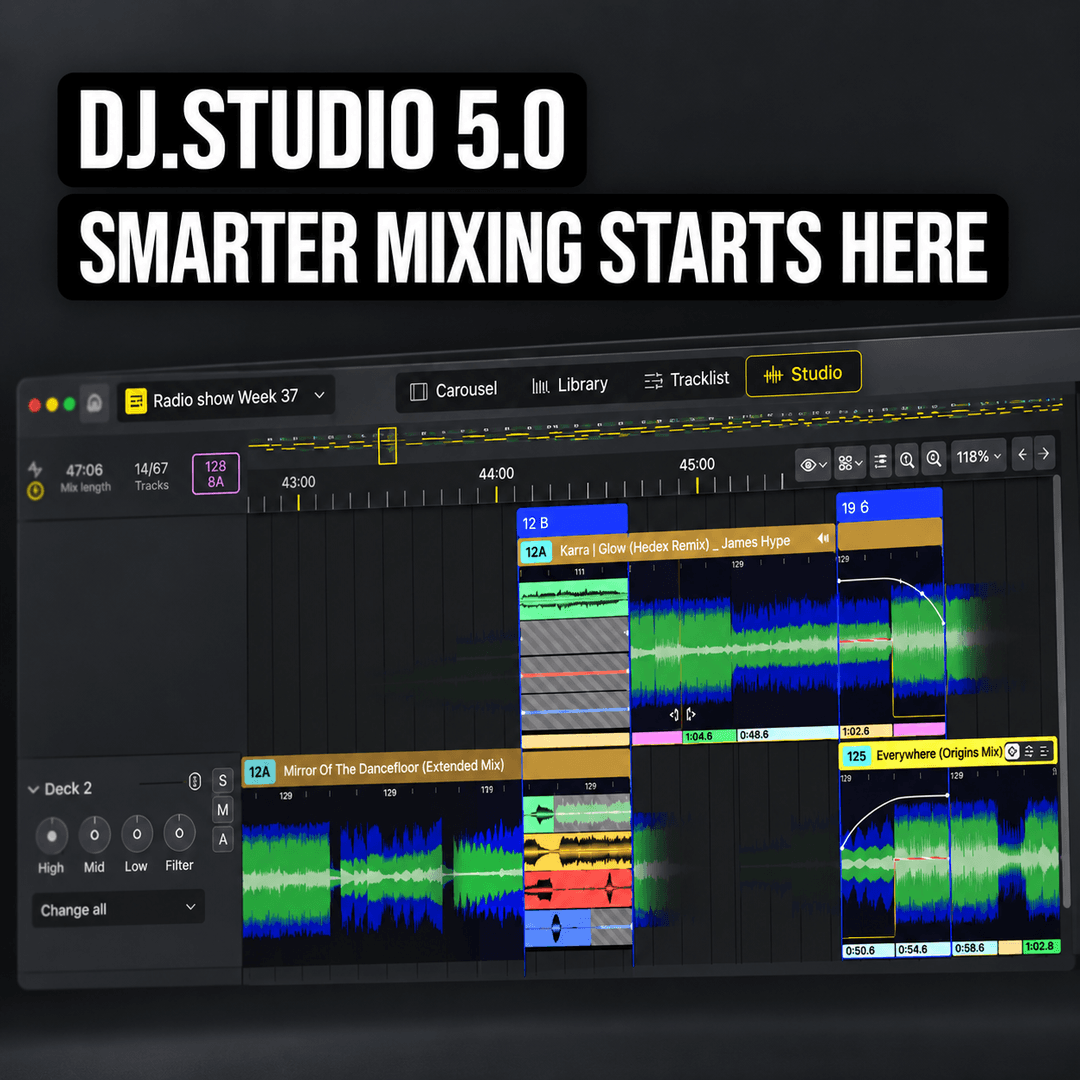Toggle the M mute button for Deck 2

pyautogui.click(x=222, y=810)
